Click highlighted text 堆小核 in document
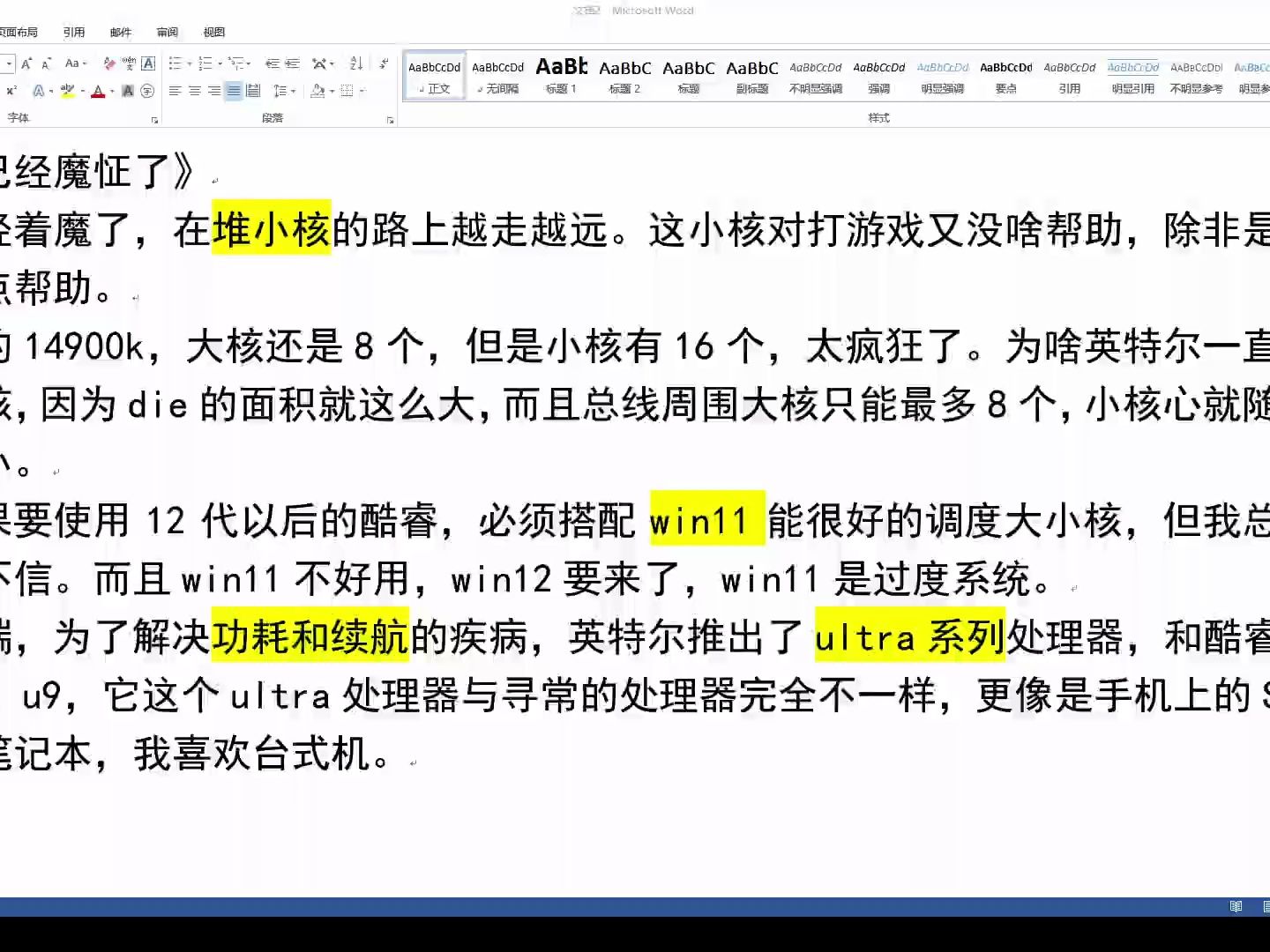1270x952 pixels. pyautogui.click(x=272, y=228)
